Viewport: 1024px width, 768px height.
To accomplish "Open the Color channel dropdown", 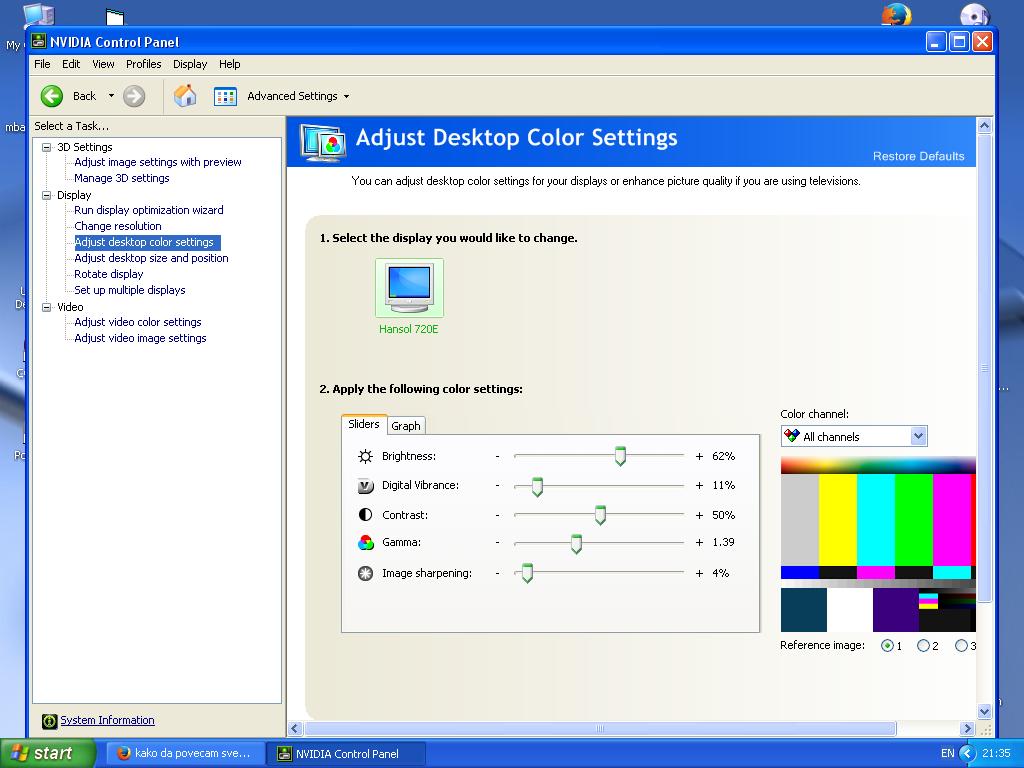I will [854, 436].
